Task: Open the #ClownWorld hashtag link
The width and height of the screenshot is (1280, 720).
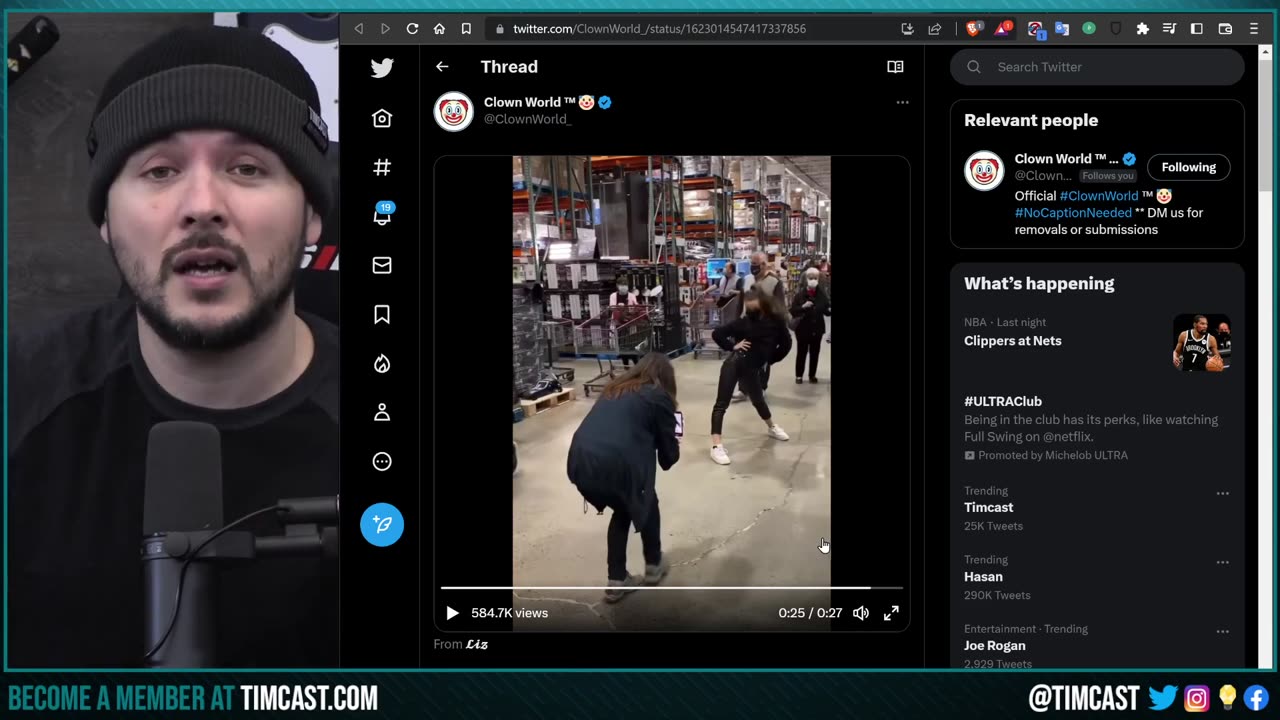Action: click(1099, 196)
